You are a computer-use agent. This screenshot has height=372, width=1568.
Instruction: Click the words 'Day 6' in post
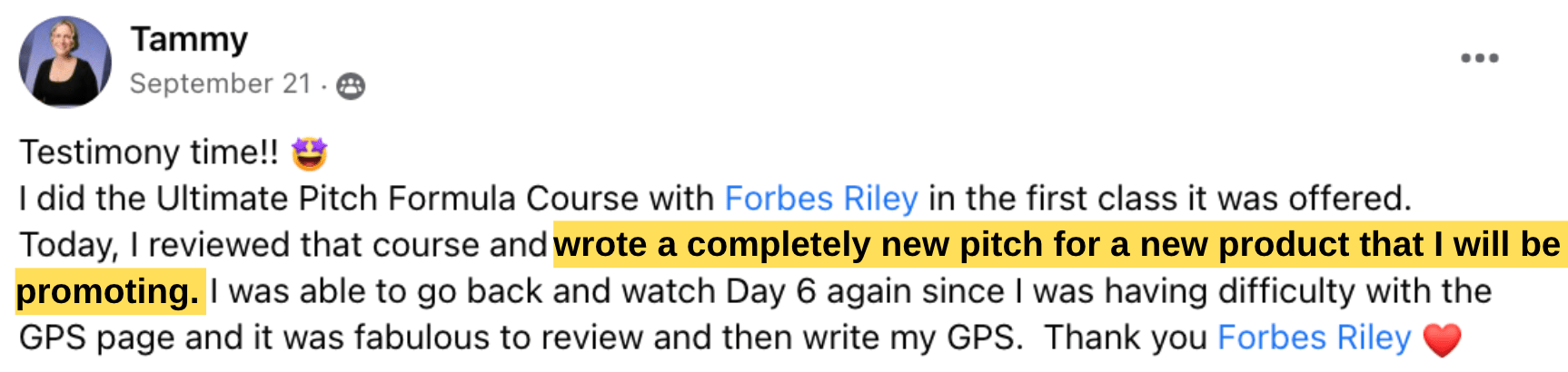click(x=769, y=291)
